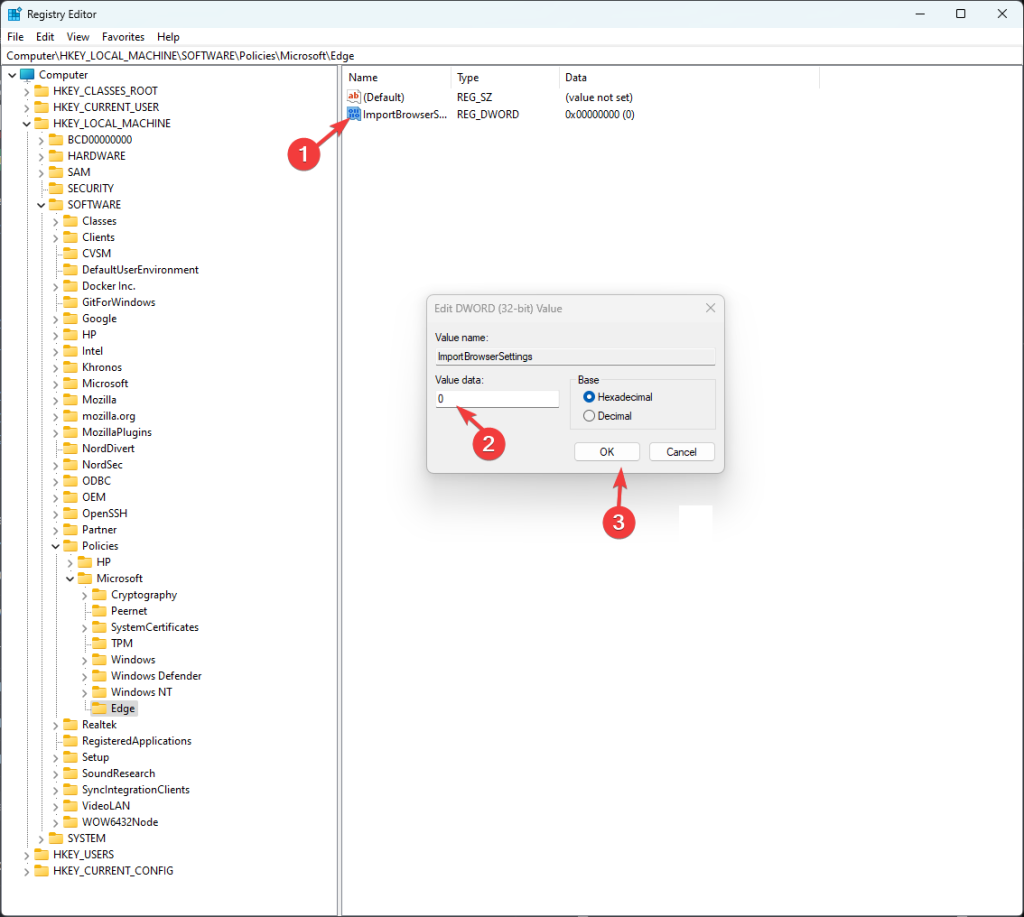Viewport: 1024px width, 917px height.
Task: Collapse the Policies key
Action: click(x=56, y=546)
